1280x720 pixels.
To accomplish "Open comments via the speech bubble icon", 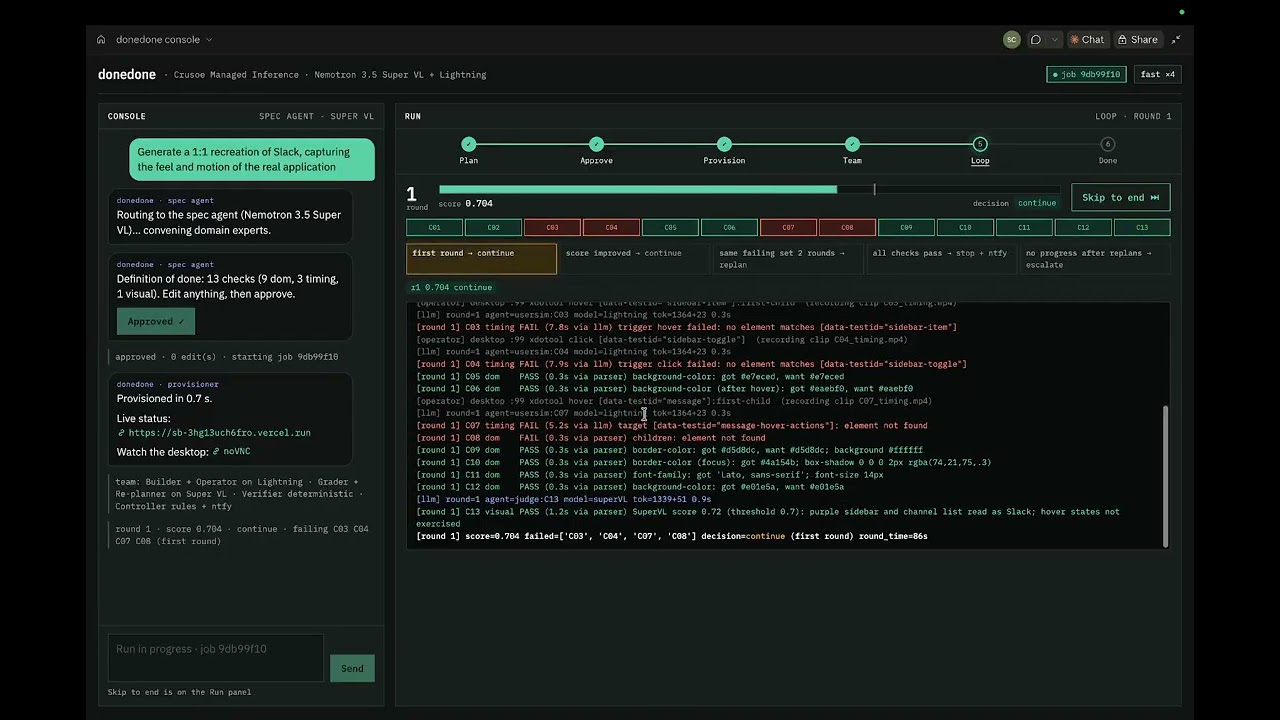I will click(x=1036, y=40).
